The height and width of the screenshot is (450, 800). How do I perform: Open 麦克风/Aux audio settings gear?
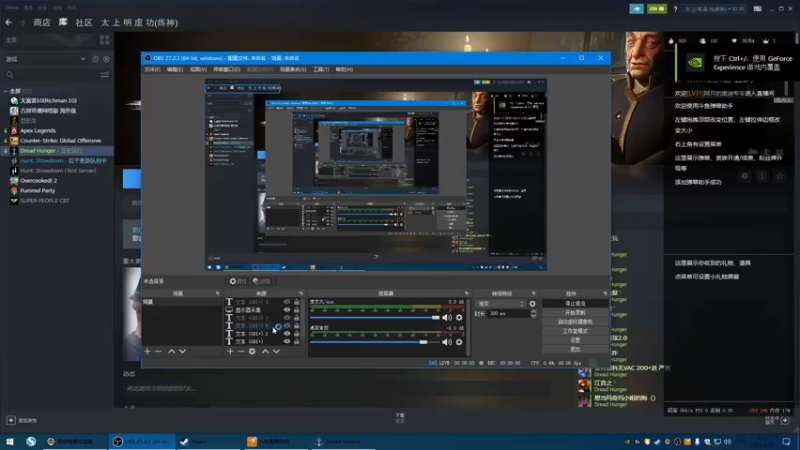click(x=459, y=317)
